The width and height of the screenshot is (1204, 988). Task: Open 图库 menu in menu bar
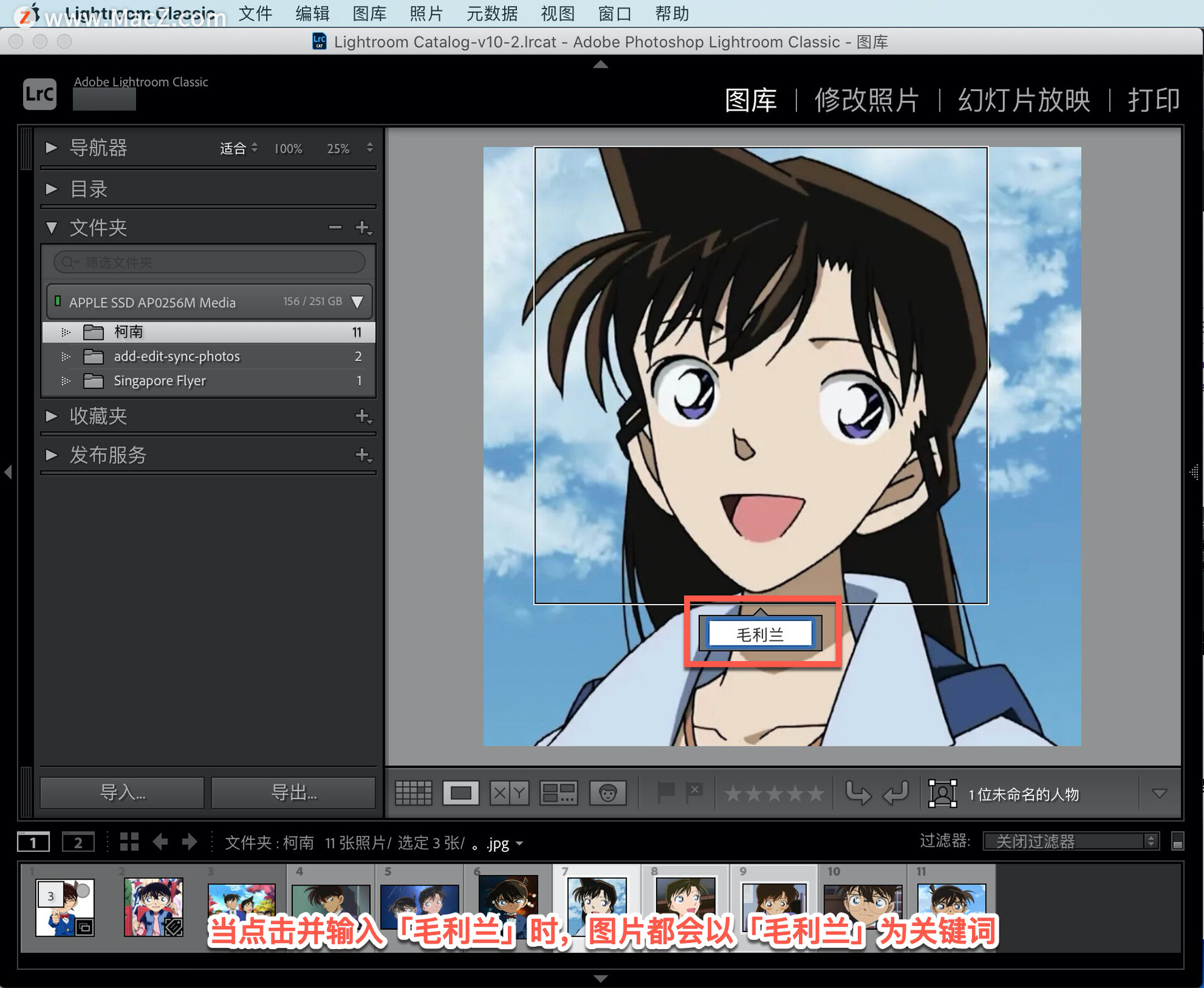[369, 13]
